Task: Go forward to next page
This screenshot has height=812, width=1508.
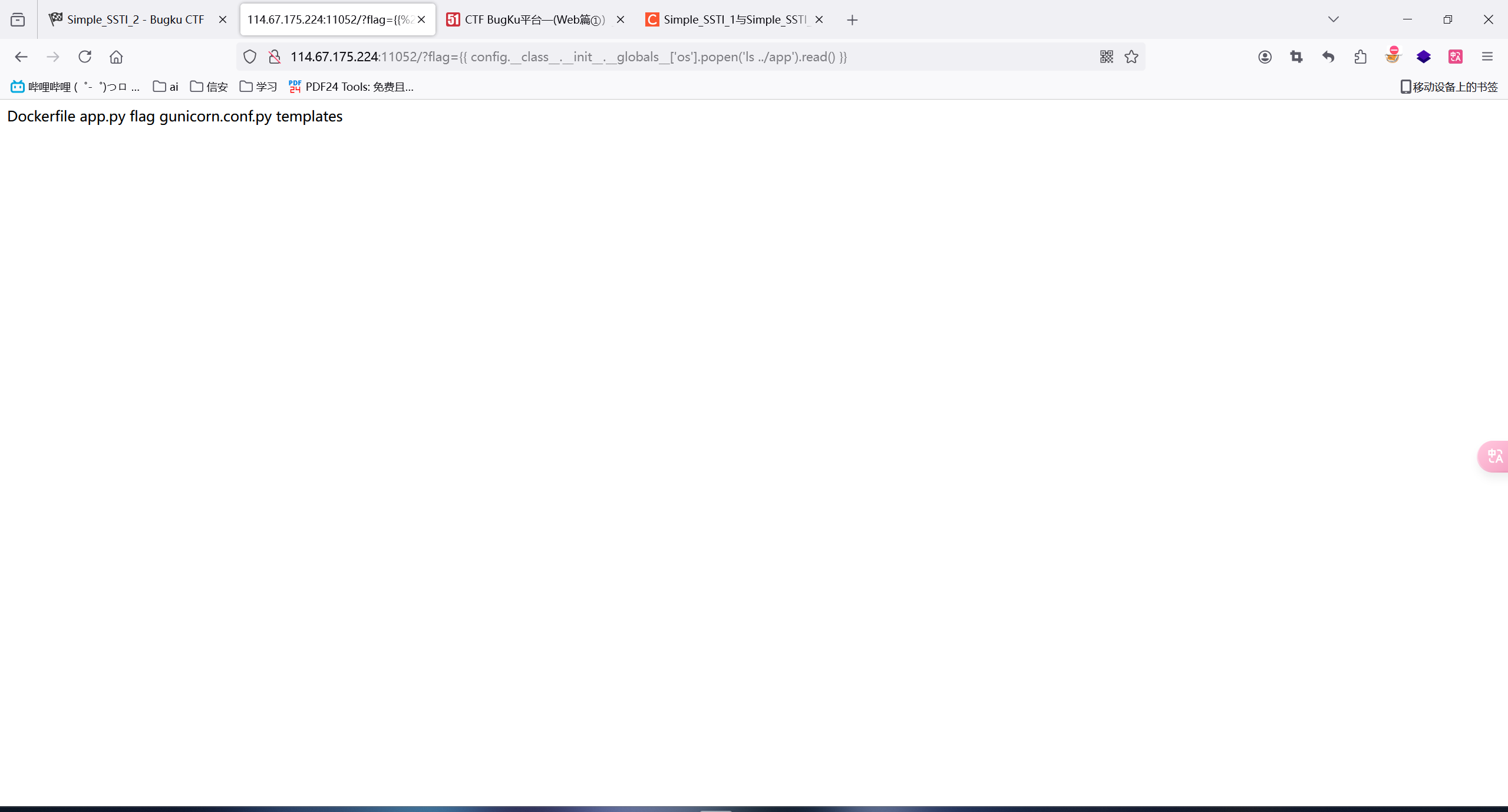Action: pyautogui.click(x=53, y=57)
